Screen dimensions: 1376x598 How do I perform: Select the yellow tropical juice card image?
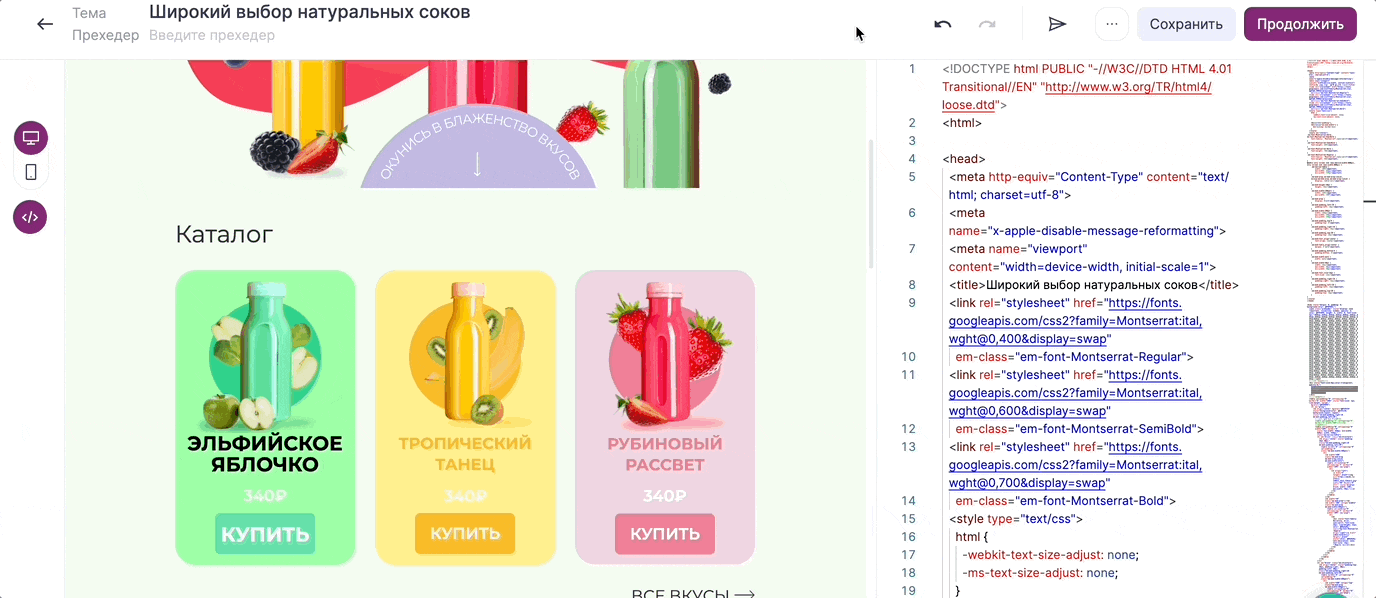[x=465, y=354]
